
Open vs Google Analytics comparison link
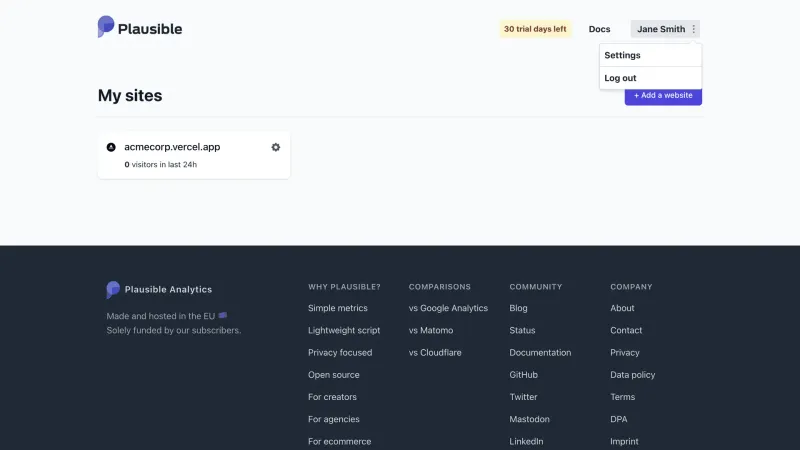click(448, 308)
